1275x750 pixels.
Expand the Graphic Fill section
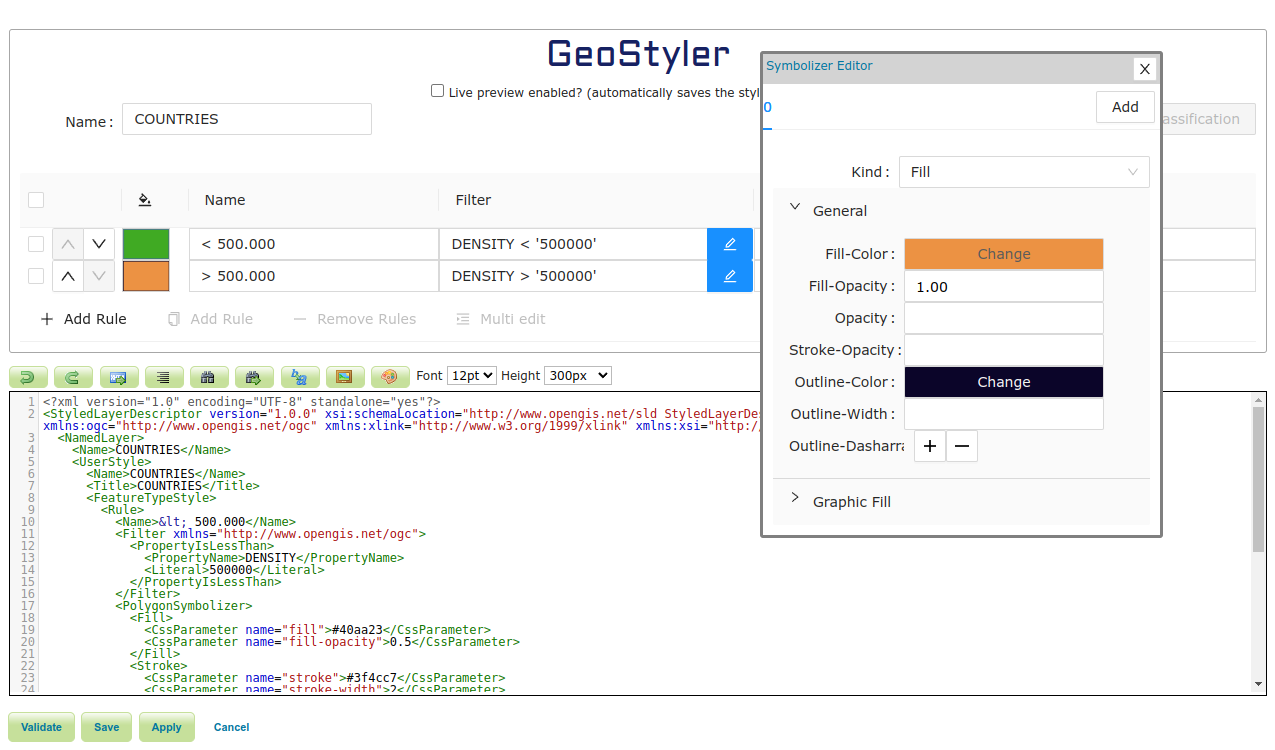tap(795, 498)
